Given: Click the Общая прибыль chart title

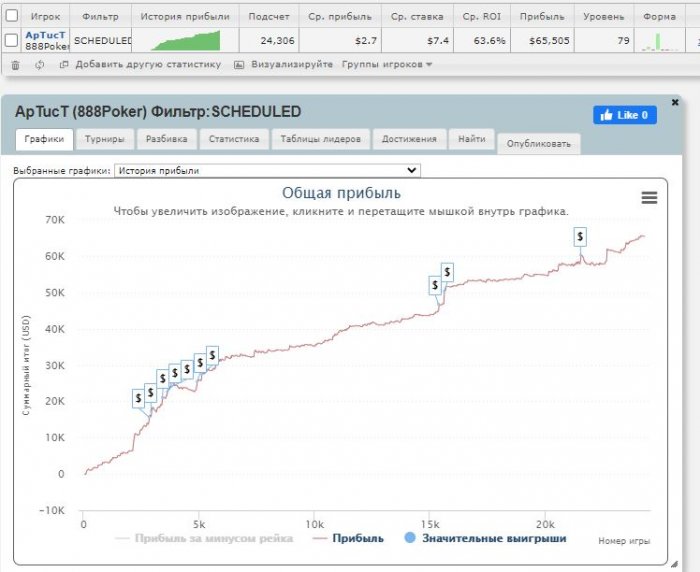Looking at the screenshot, I should 341,193.
